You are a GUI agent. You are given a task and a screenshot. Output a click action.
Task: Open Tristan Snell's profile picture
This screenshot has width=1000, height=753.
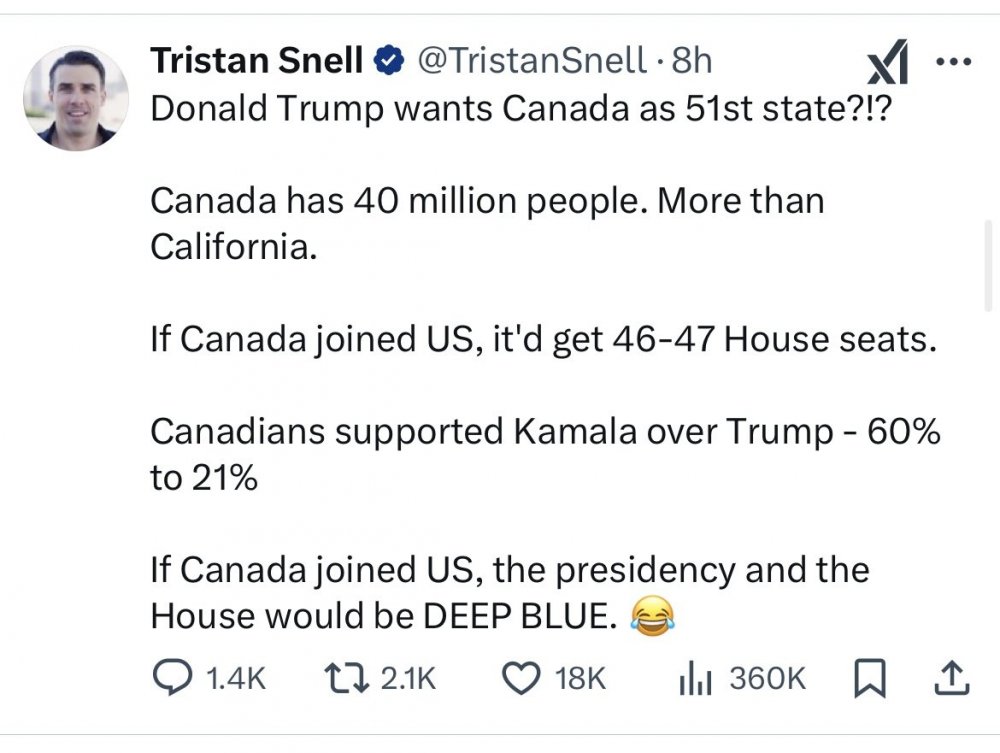[x=76, y=98]
